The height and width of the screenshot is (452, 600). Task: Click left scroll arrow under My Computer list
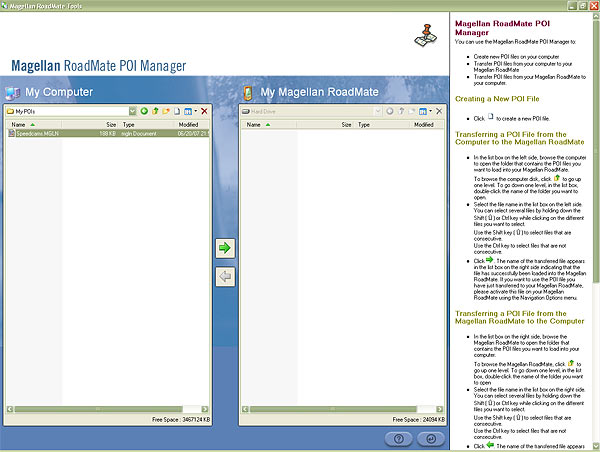point(10,409)
